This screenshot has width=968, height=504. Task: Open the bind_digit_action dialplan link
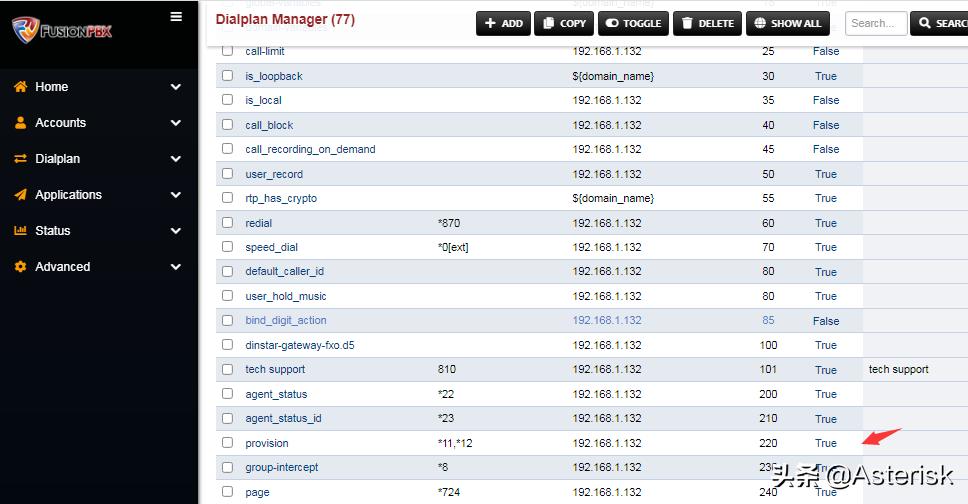(x=286, y=320)
